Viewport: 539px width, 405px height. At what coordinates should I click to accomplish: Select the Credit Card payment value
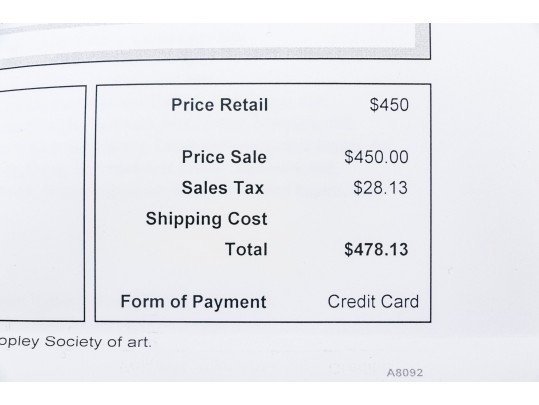coord(373,302)
